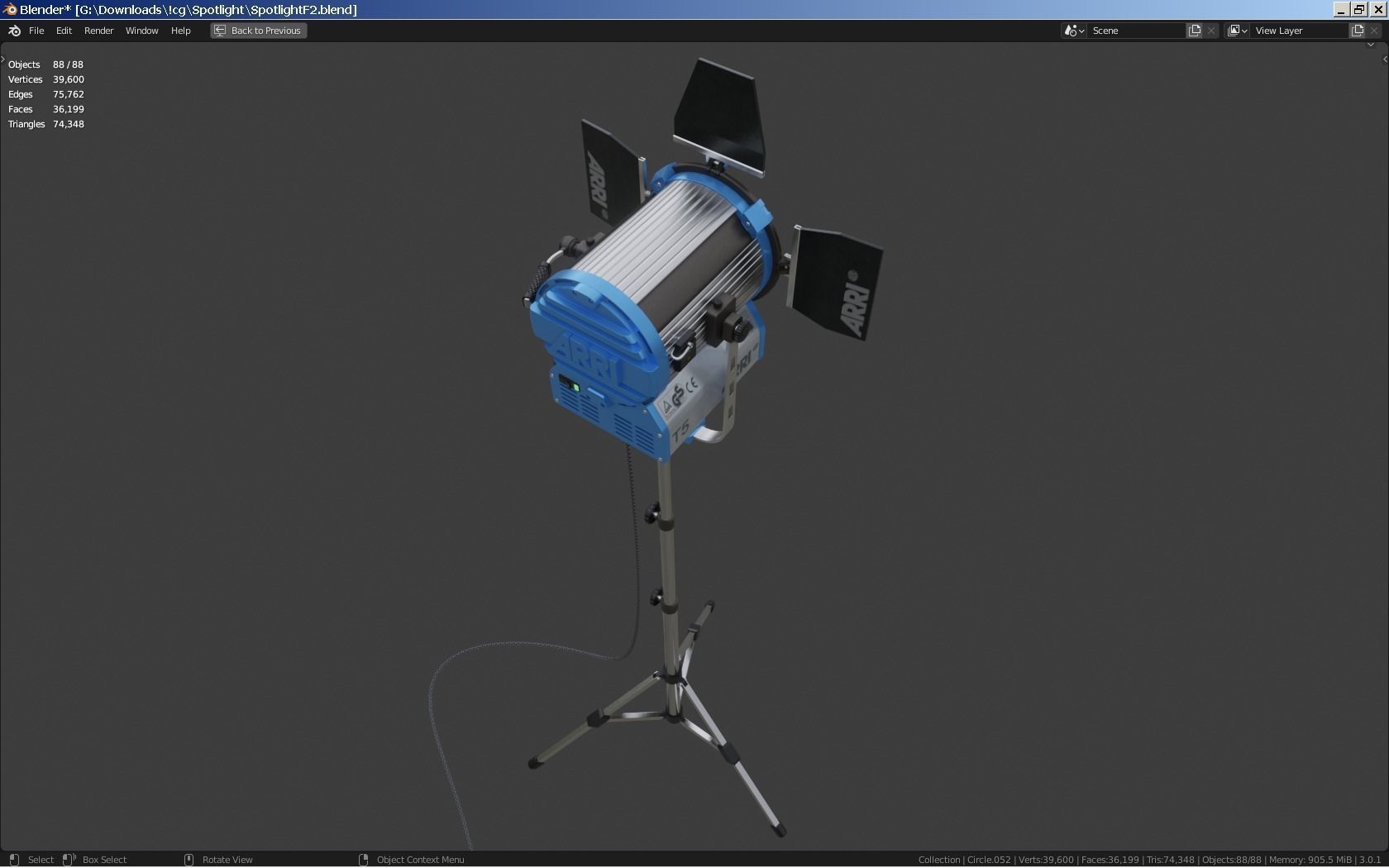Screen dimensions: 1389x868
Task: Open the view layer browse dropdown
Action: tap(1237, 31)
